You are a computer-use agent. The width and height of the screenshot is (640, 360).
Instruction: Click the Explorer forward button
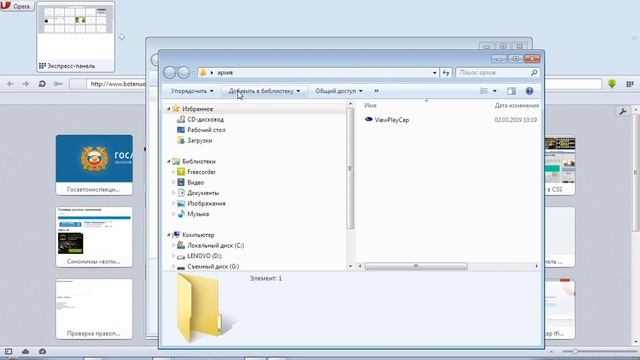183,72
